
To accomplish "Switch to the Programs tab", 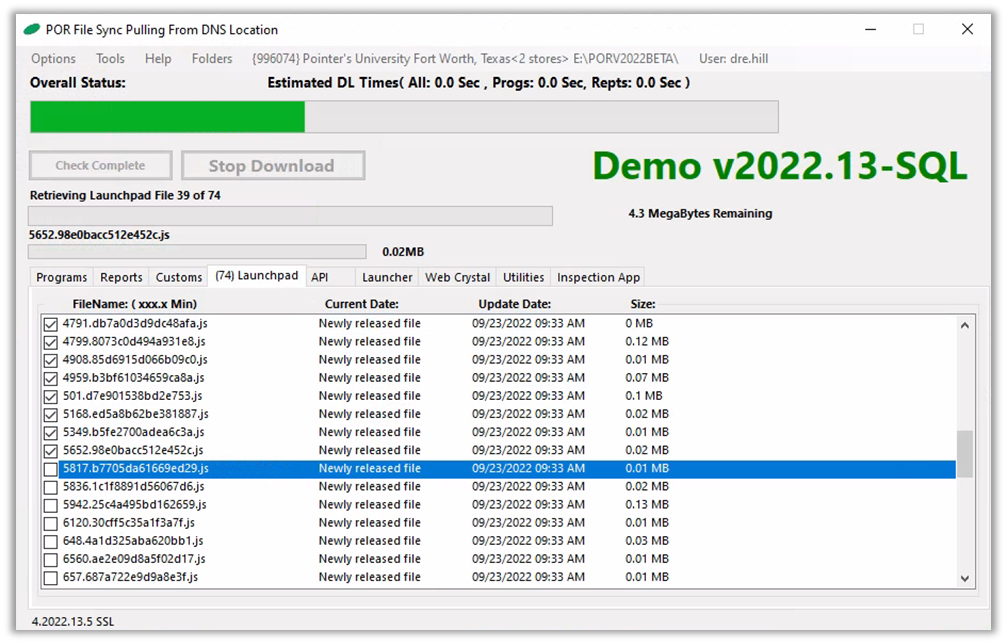I will (x=62, y=277).
